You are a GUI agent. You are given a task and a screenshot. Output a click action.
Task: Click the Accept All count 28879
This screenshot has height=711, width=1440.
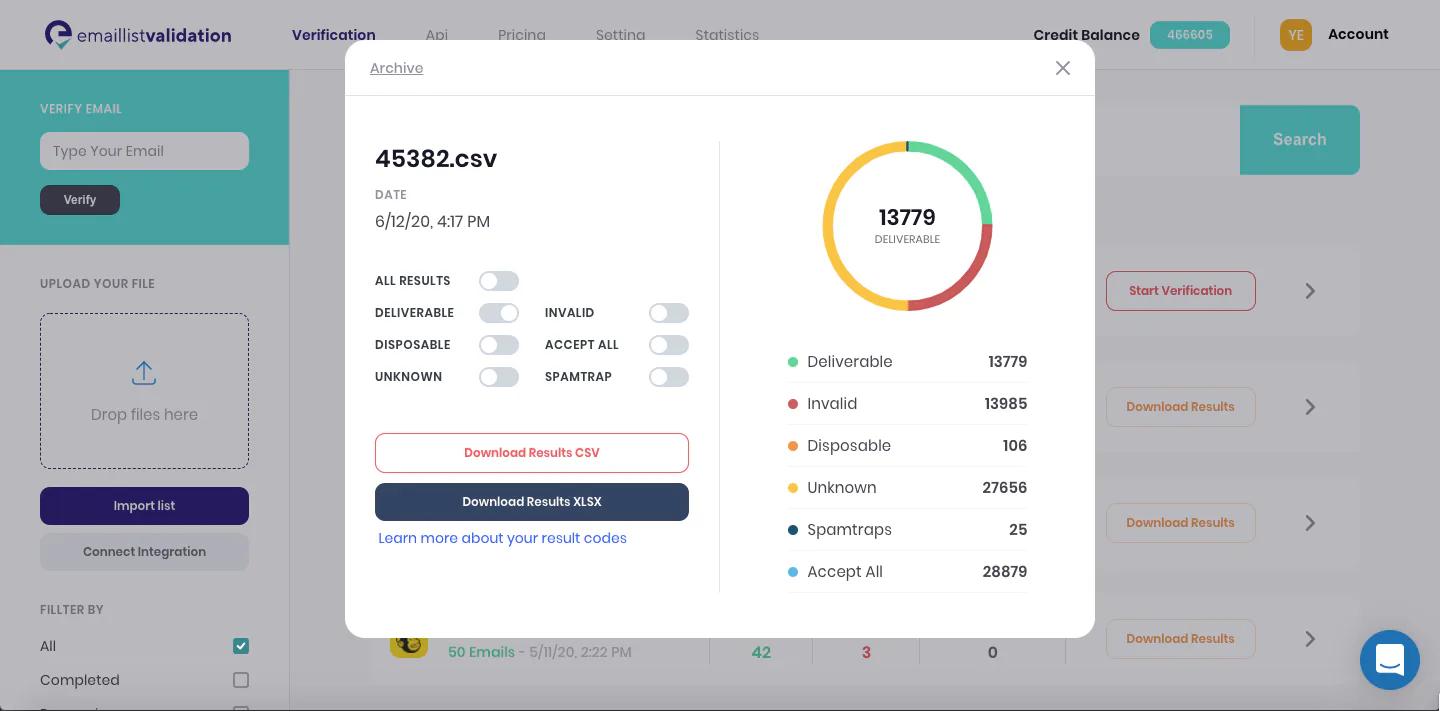click(1005, 572)
